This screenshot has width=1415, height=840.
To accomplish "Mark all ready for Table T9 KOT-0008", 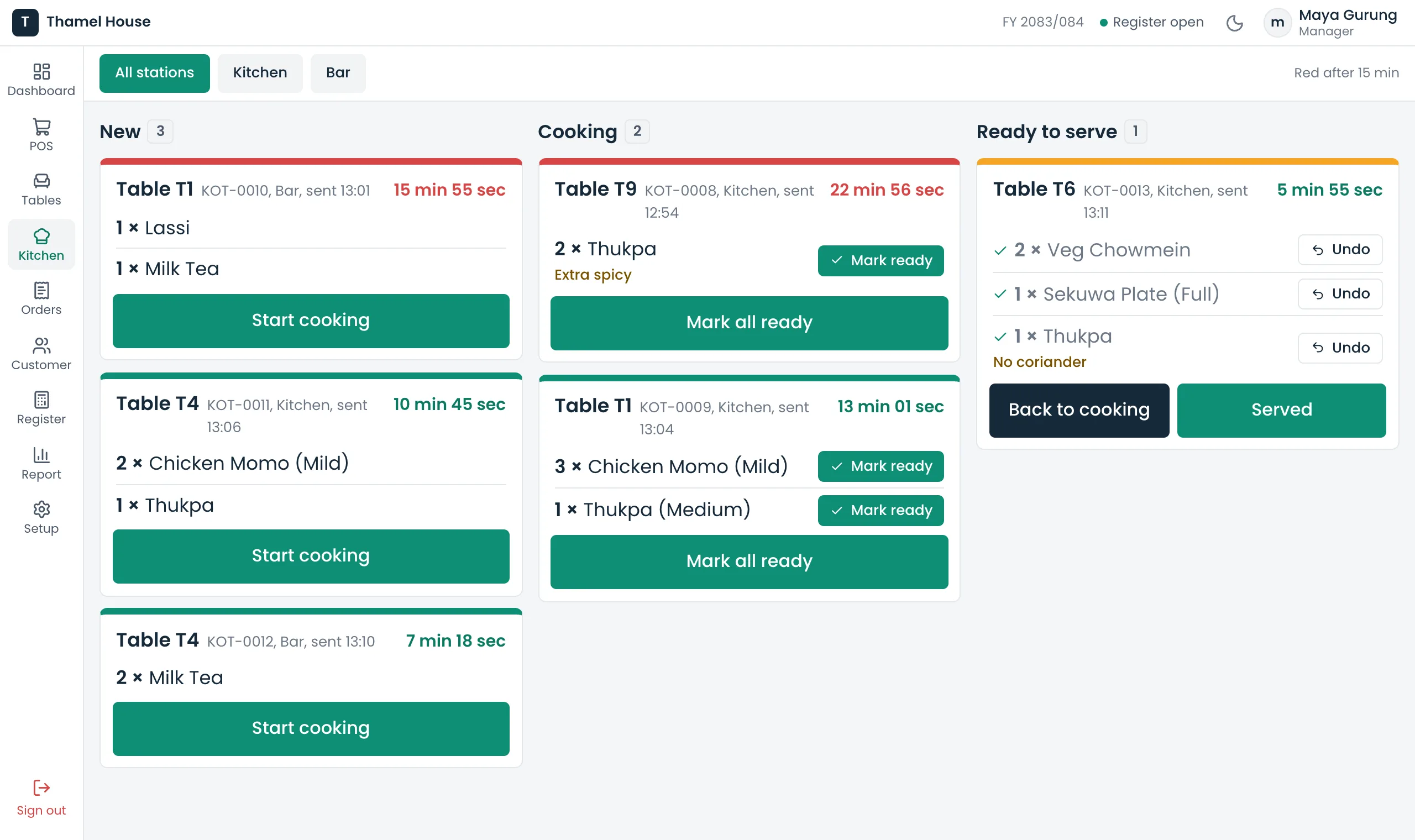I will [x=750, y=323].
